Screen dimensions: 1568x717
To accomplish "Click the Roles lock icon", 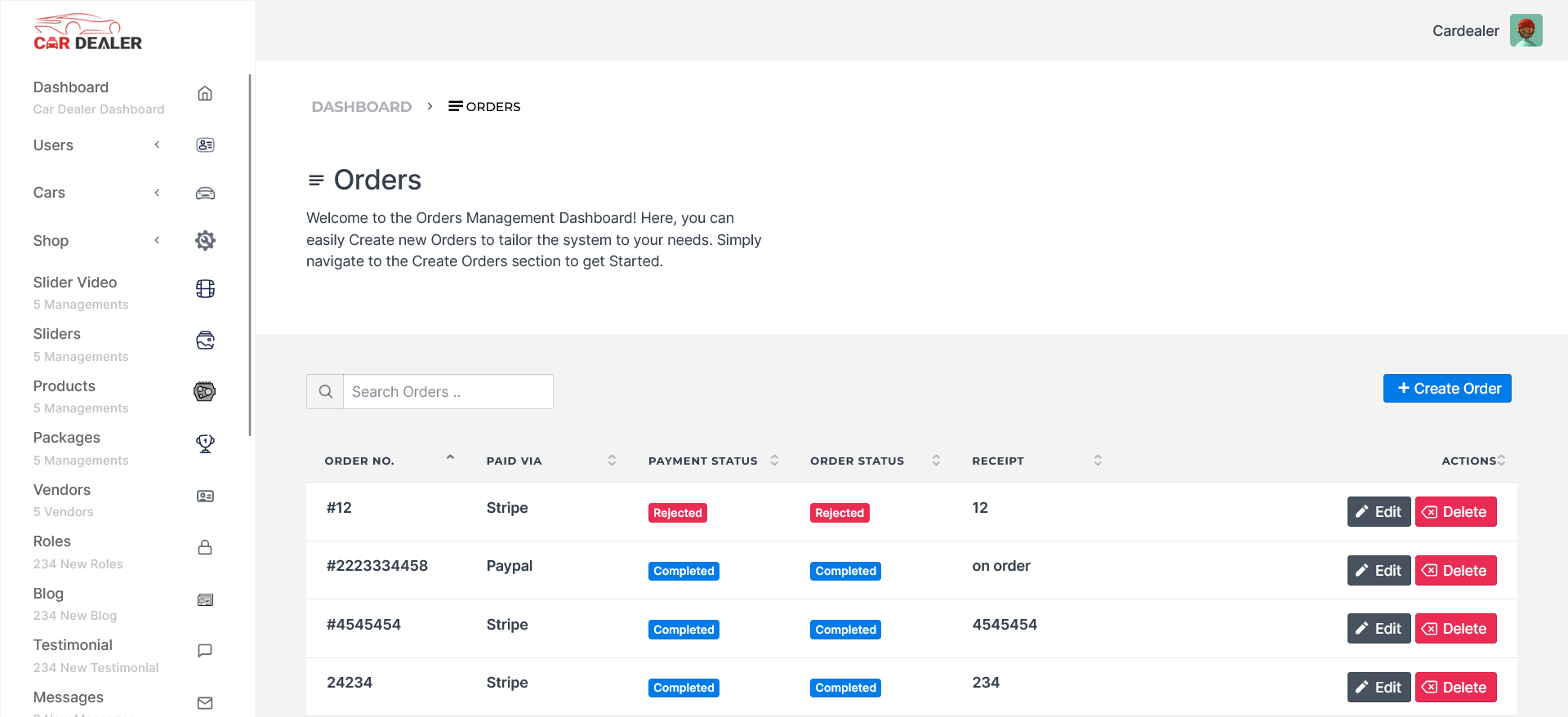I will pos(205,547).
